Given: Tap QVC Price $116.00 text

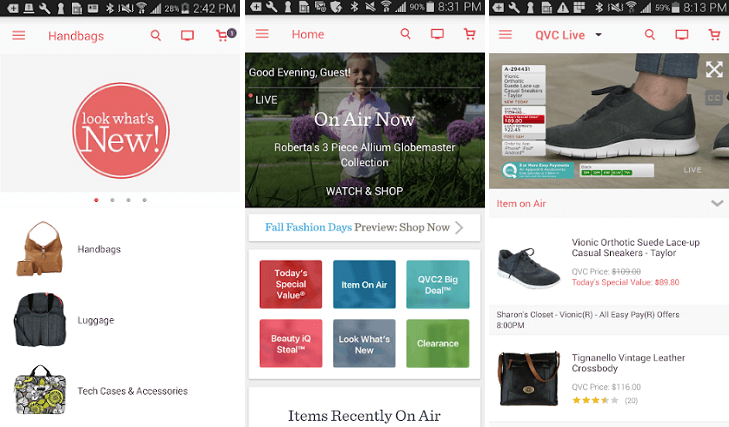Looking at the screenshot, I should [606, 387].
